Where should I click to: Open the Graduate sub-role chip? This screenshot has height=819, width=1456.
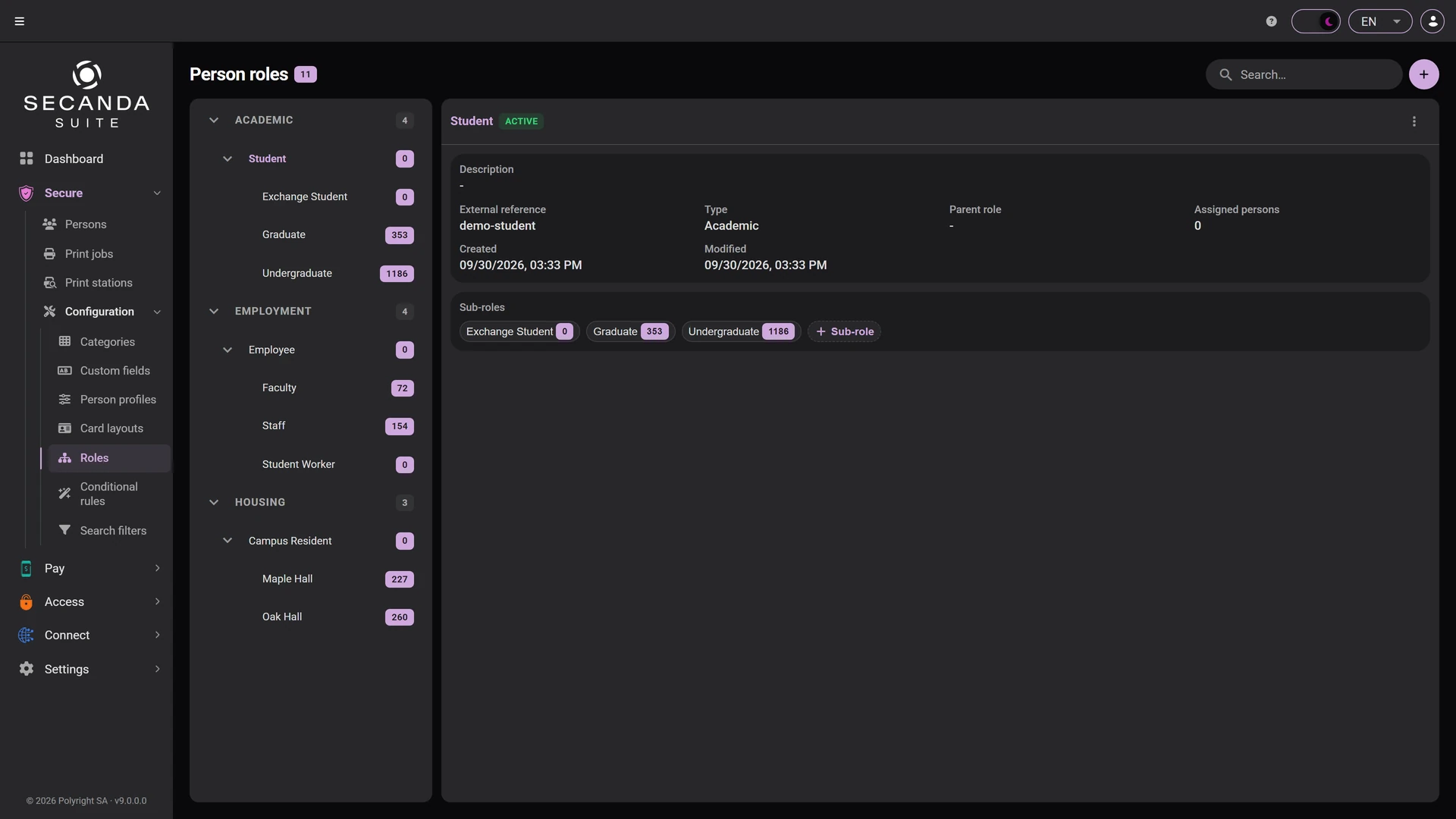coord(630,332)
